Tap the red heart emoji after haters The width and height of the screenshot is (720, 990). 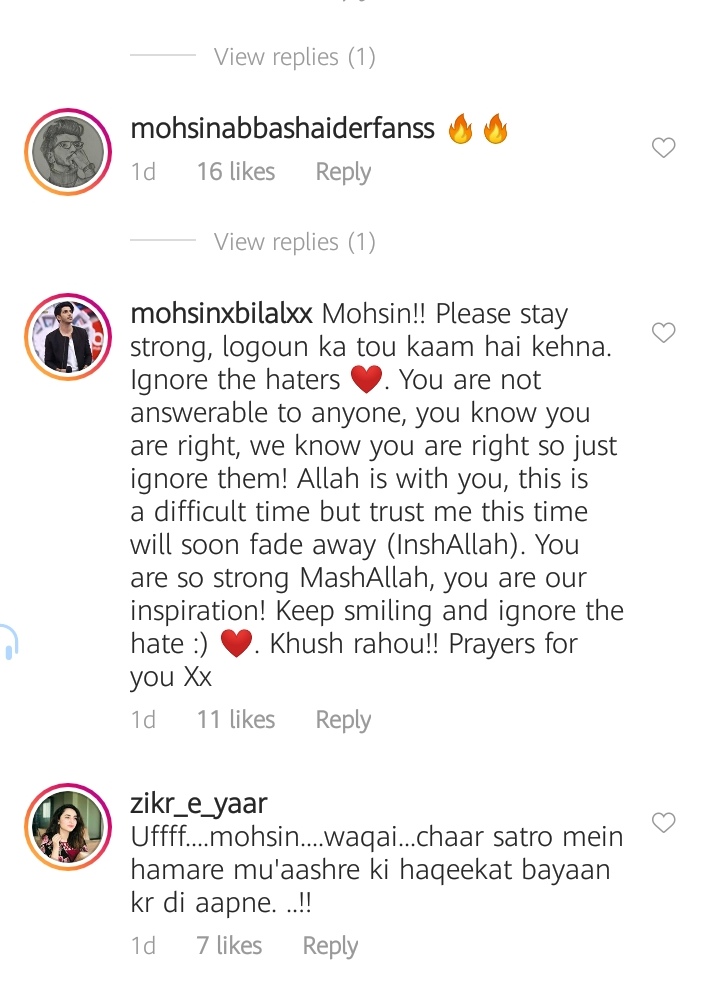(366, 379)
